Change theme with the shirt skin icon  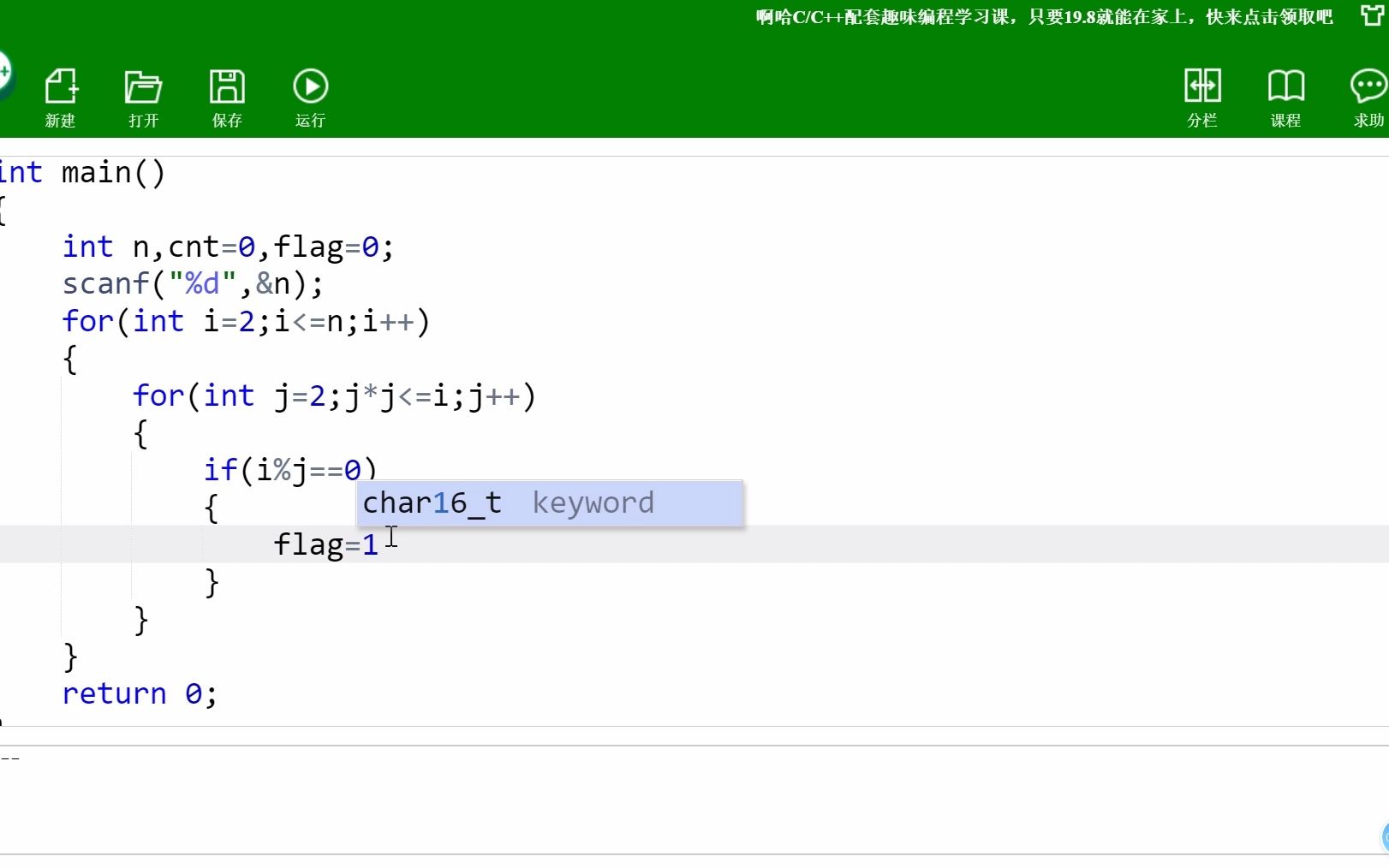(1371, 15)
